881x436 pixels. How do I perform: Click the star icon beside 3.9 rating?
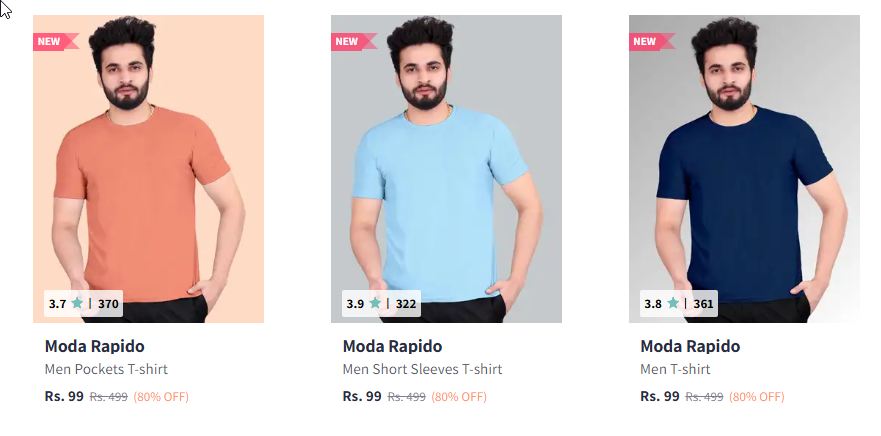click(375, 303)
